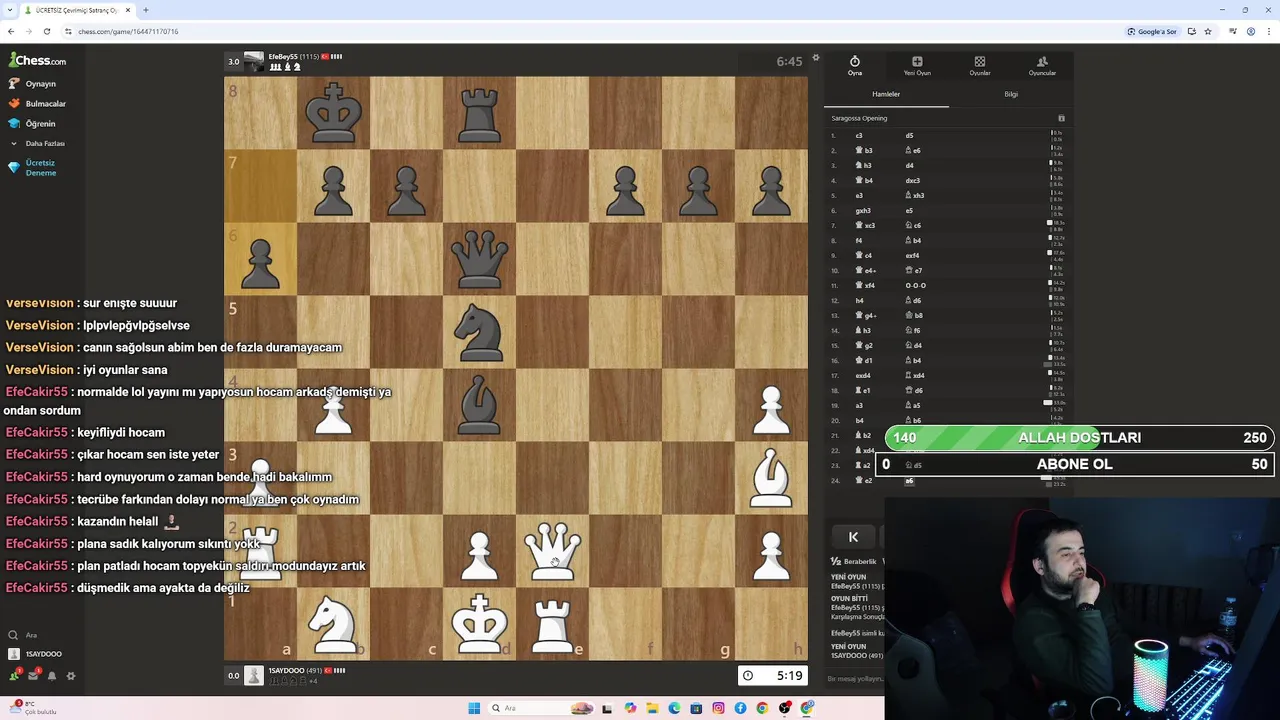Expand the browser tab search dropdown

pyautogui.click(x=10, y=10)
